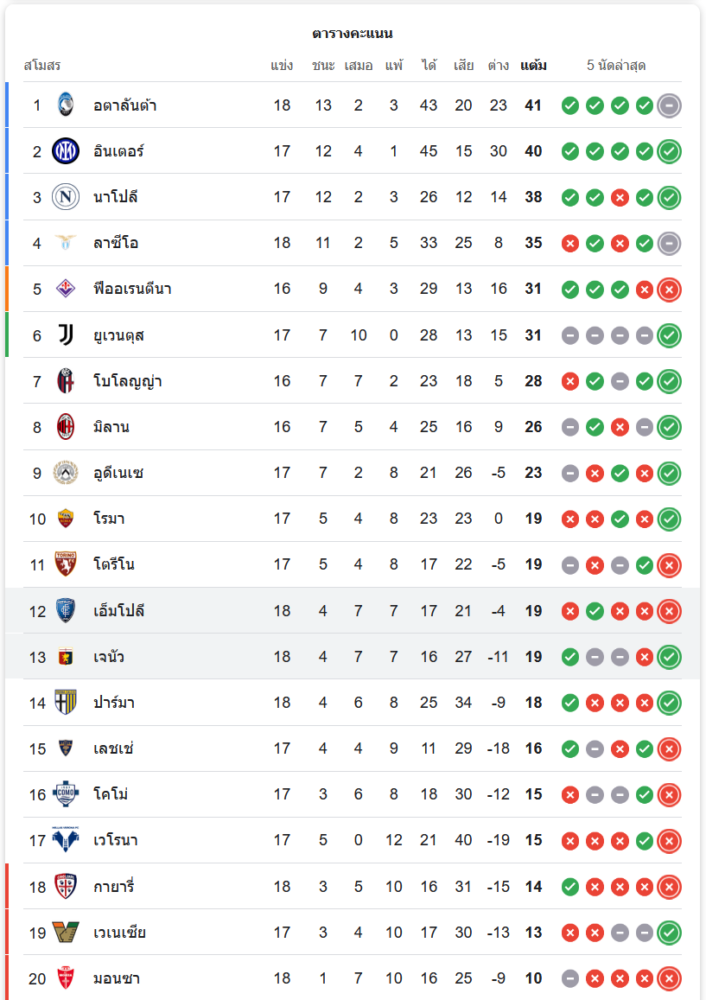The width and height of the screenshot is (706, 1000).
Task: Click the Roma club crest icon
Action: click(66, 519)
